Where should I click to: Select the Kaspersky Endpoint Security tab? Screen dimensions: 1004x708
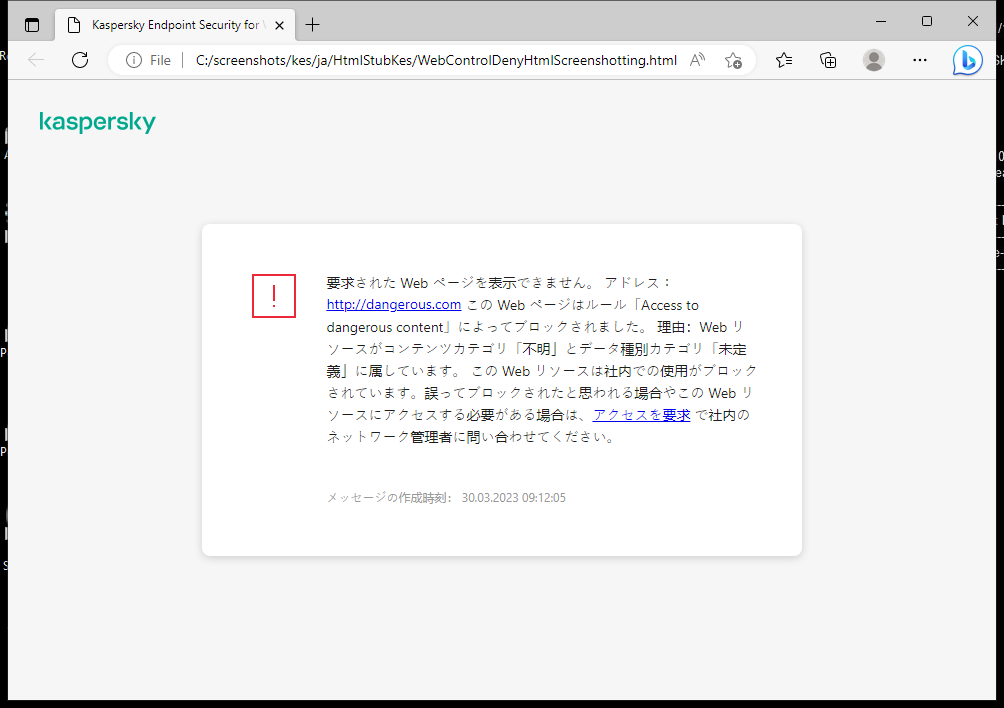[165, 24]
